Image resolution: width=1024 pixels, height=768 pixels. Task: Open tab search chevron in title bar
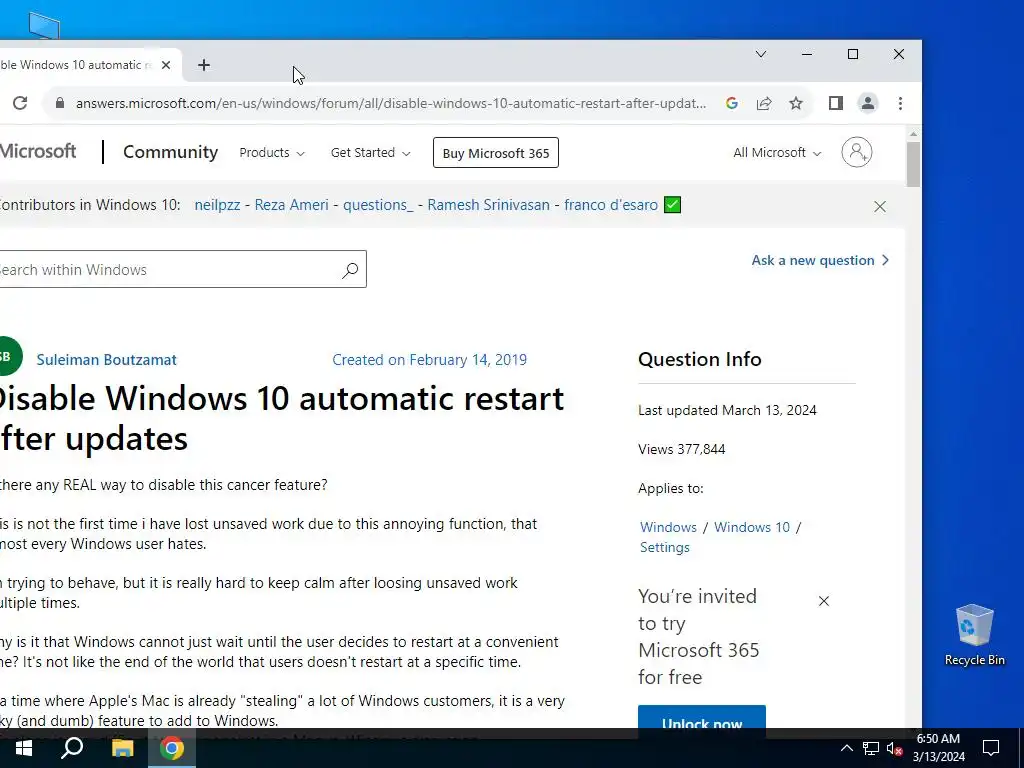[761, 54]
